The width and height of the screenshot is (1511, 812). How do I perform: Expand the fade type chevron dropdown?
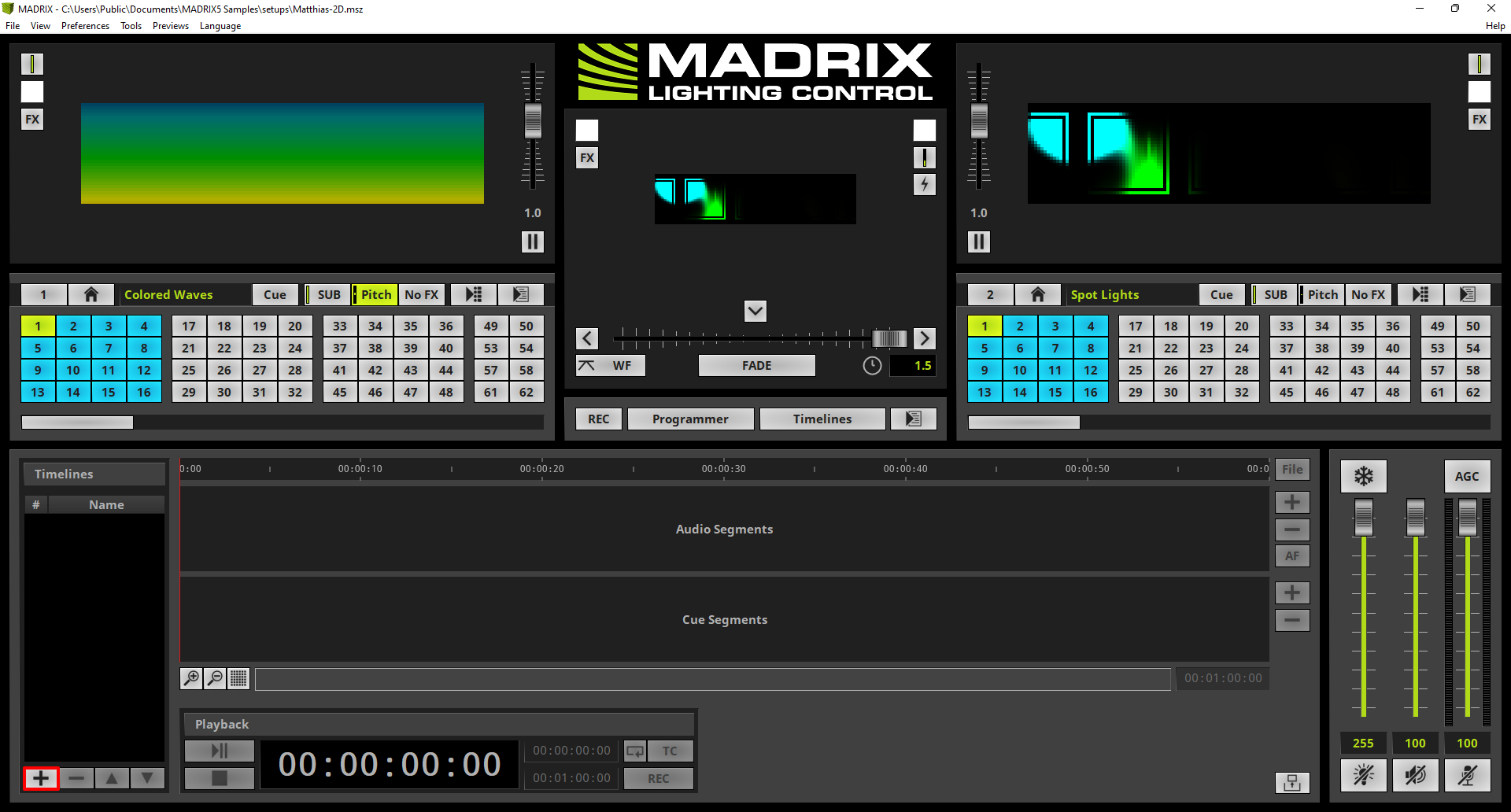click(755, 311)
